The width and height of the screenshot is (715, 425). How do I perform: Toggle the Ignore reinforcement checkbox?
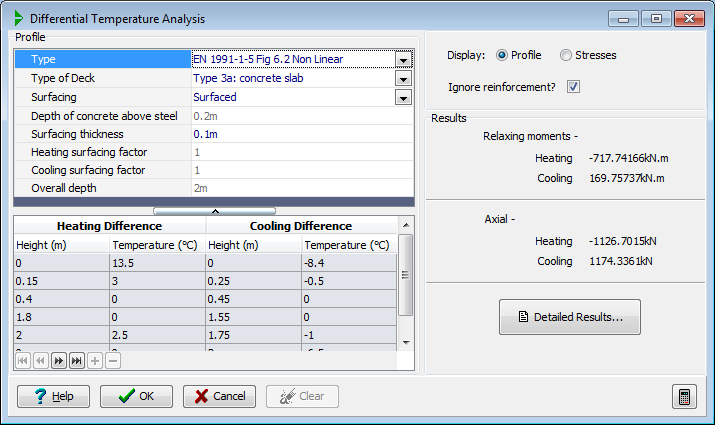click(573, 87)
